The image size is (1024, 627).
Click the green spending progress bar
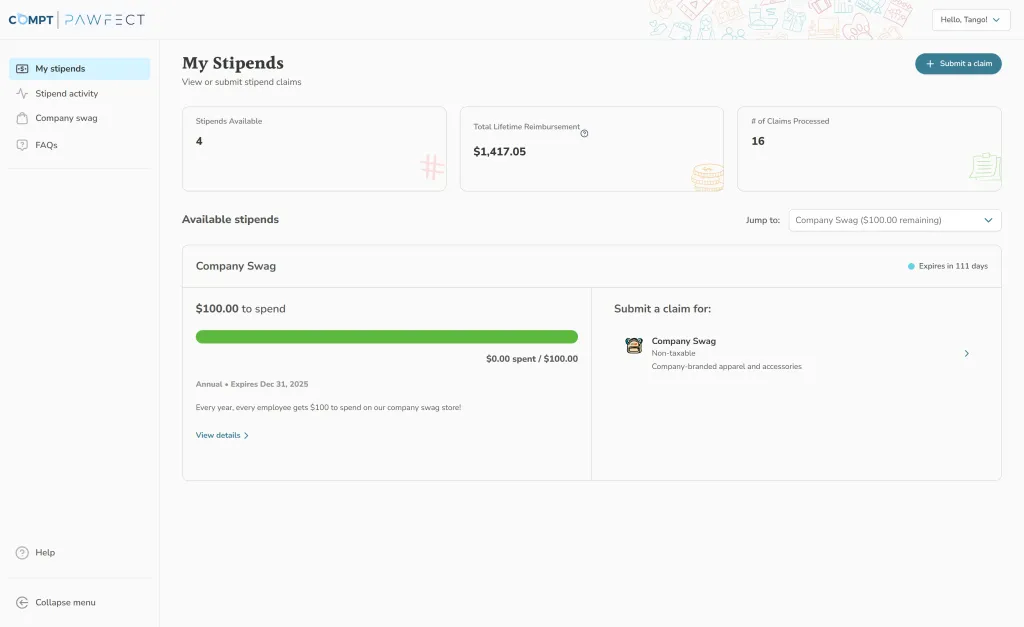click(386, 336)
